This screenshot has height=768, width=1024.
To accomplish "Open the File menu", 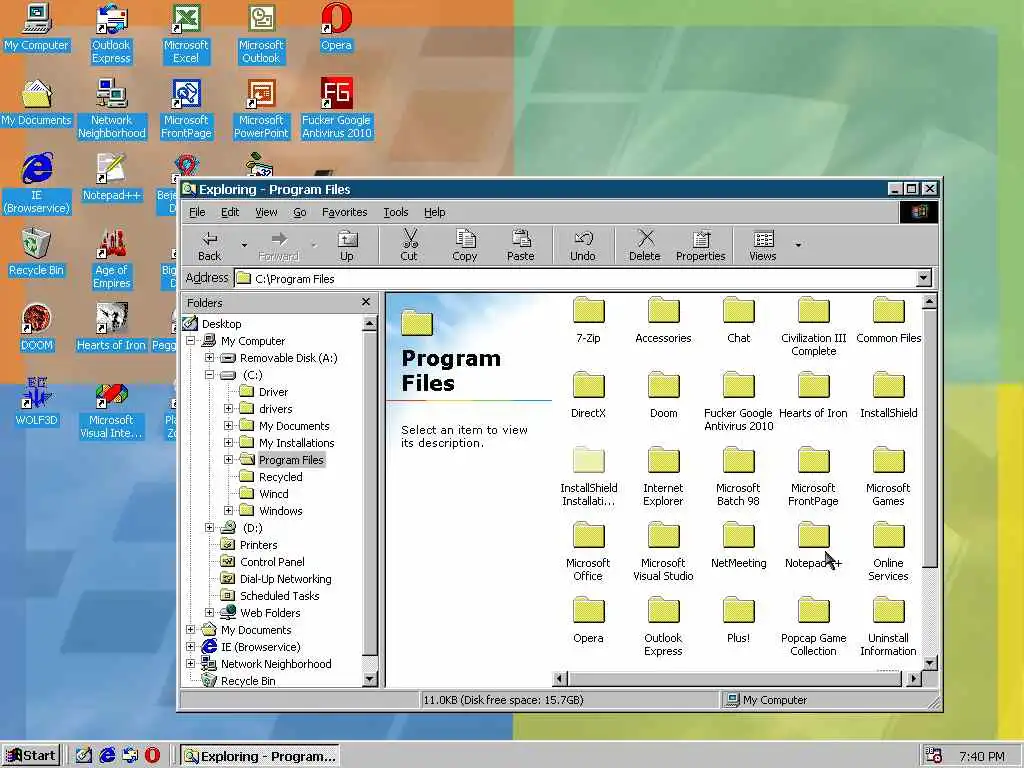I will click(x=197, y=212).
